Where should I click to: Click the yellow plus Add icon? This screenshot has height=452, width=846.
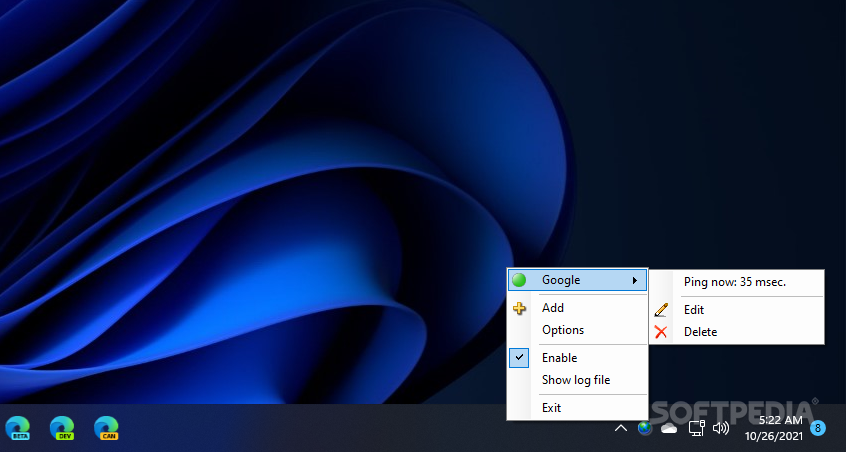coord(519,308)
